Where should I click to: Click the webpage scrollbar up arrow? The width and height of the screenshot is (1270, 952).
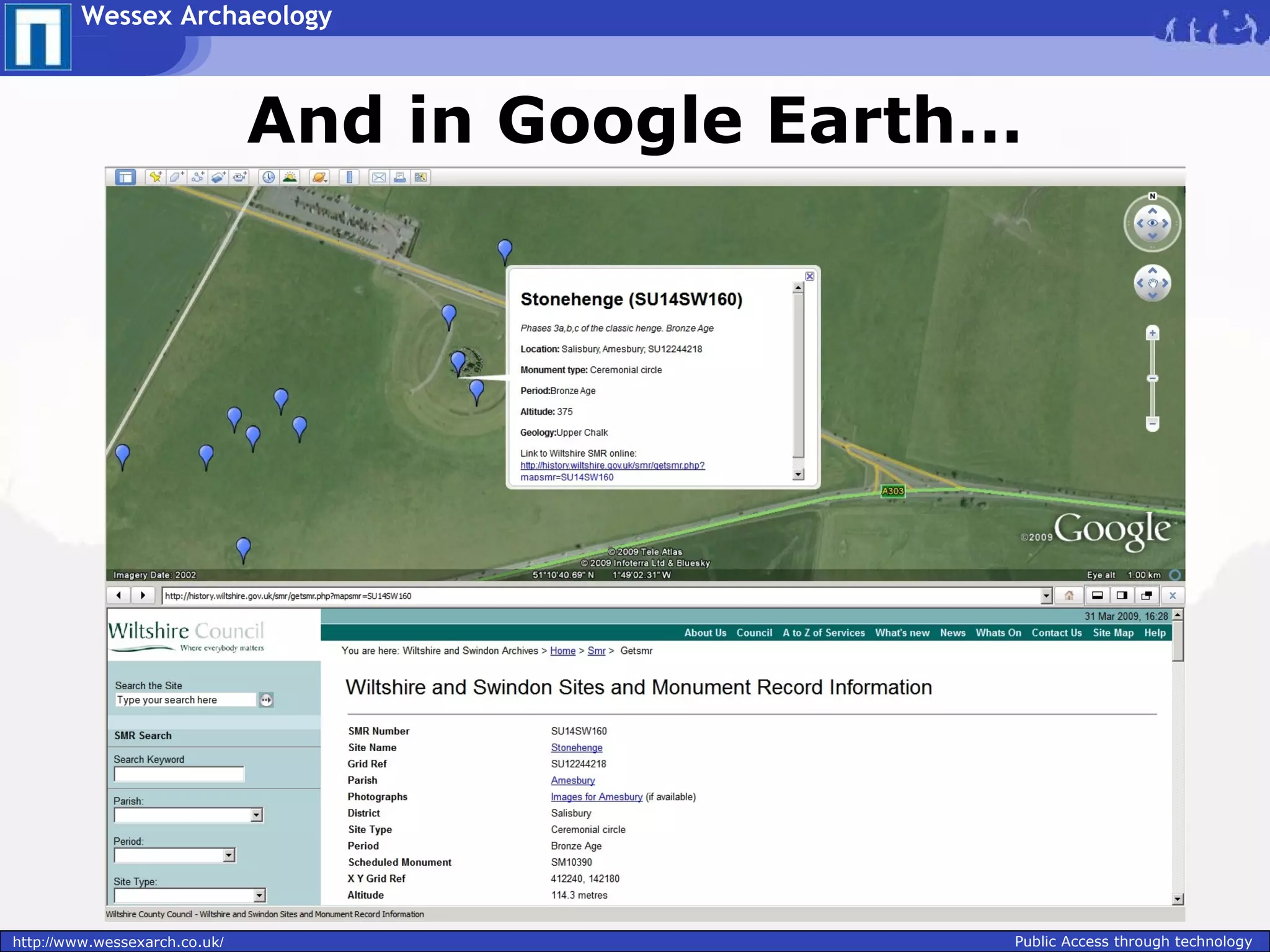1178,614
